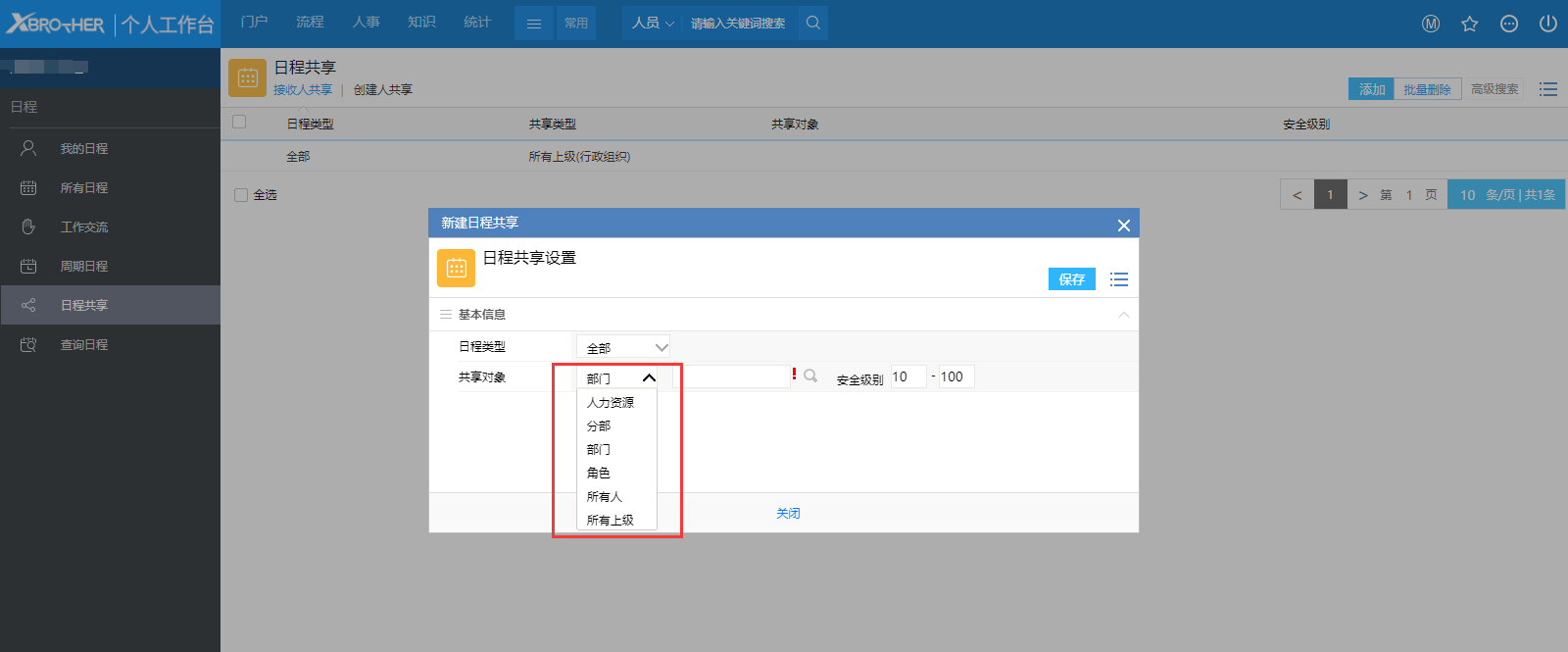Click the 关闭 link at dialog bottom

788,514
